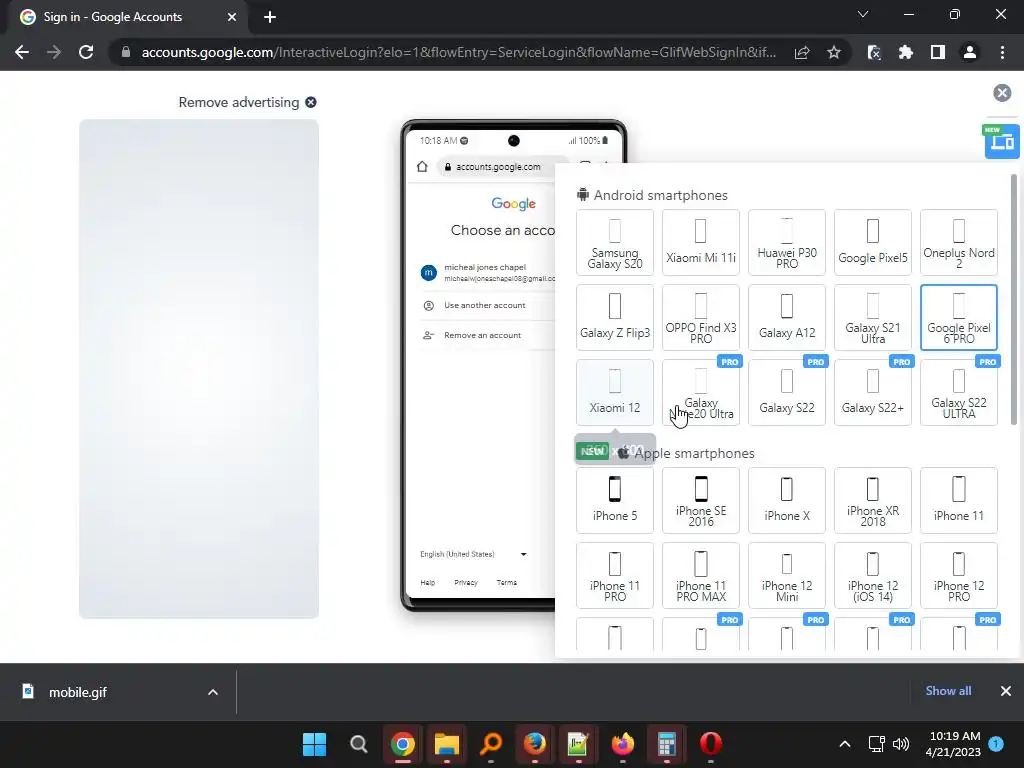
Task: Pick the iPhone 12 Mini device
Action: tap(787, 575)
